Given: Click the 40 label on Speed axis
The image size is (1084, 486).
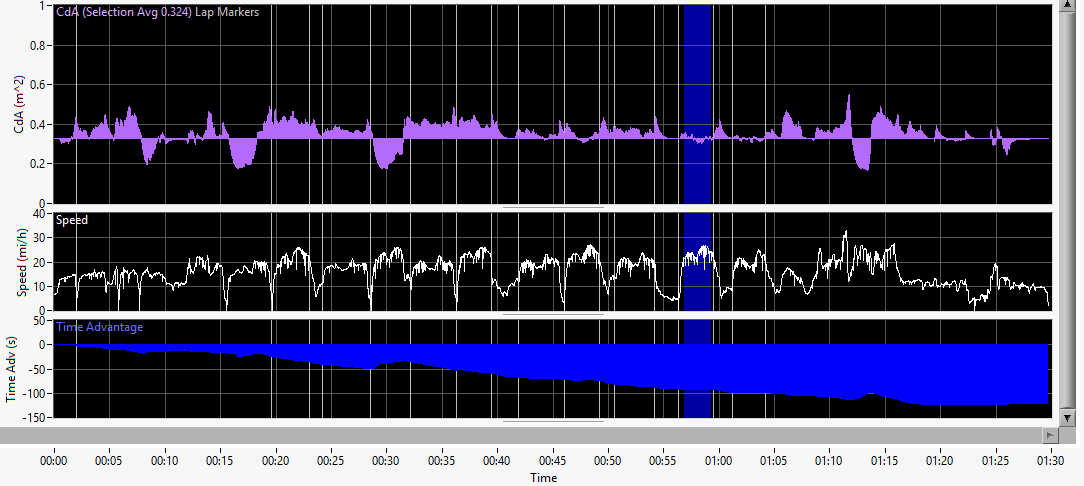Looking at the screenshot, I should tap(39, 214).
